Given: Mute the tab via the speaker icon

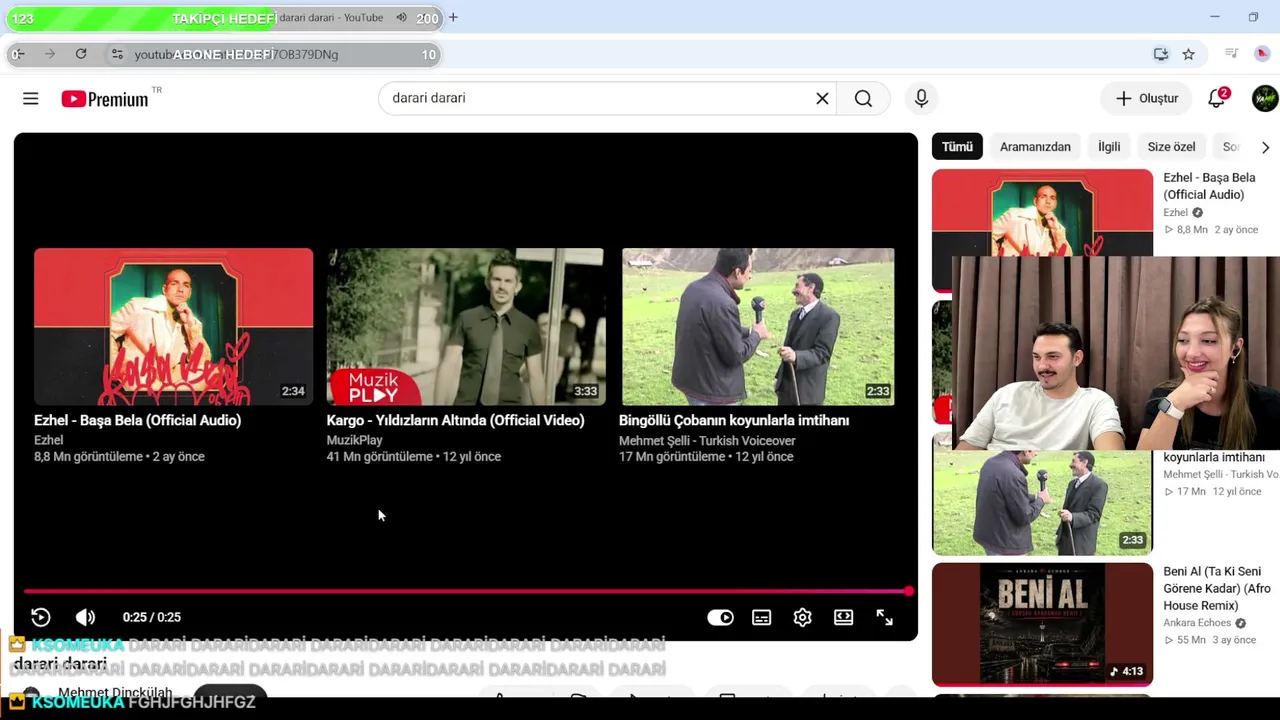Looking at the screenshot, I should coord(401,17).
